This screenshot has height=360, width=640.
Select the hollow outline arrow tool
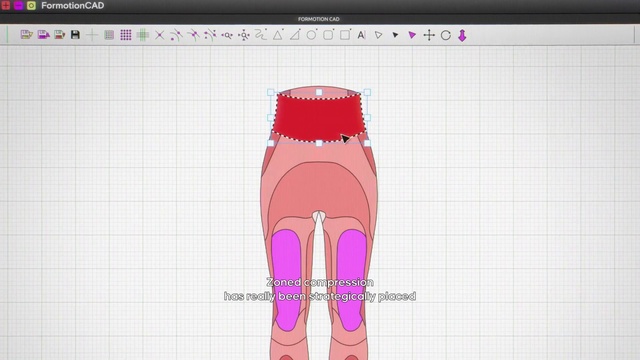point(378,35)
